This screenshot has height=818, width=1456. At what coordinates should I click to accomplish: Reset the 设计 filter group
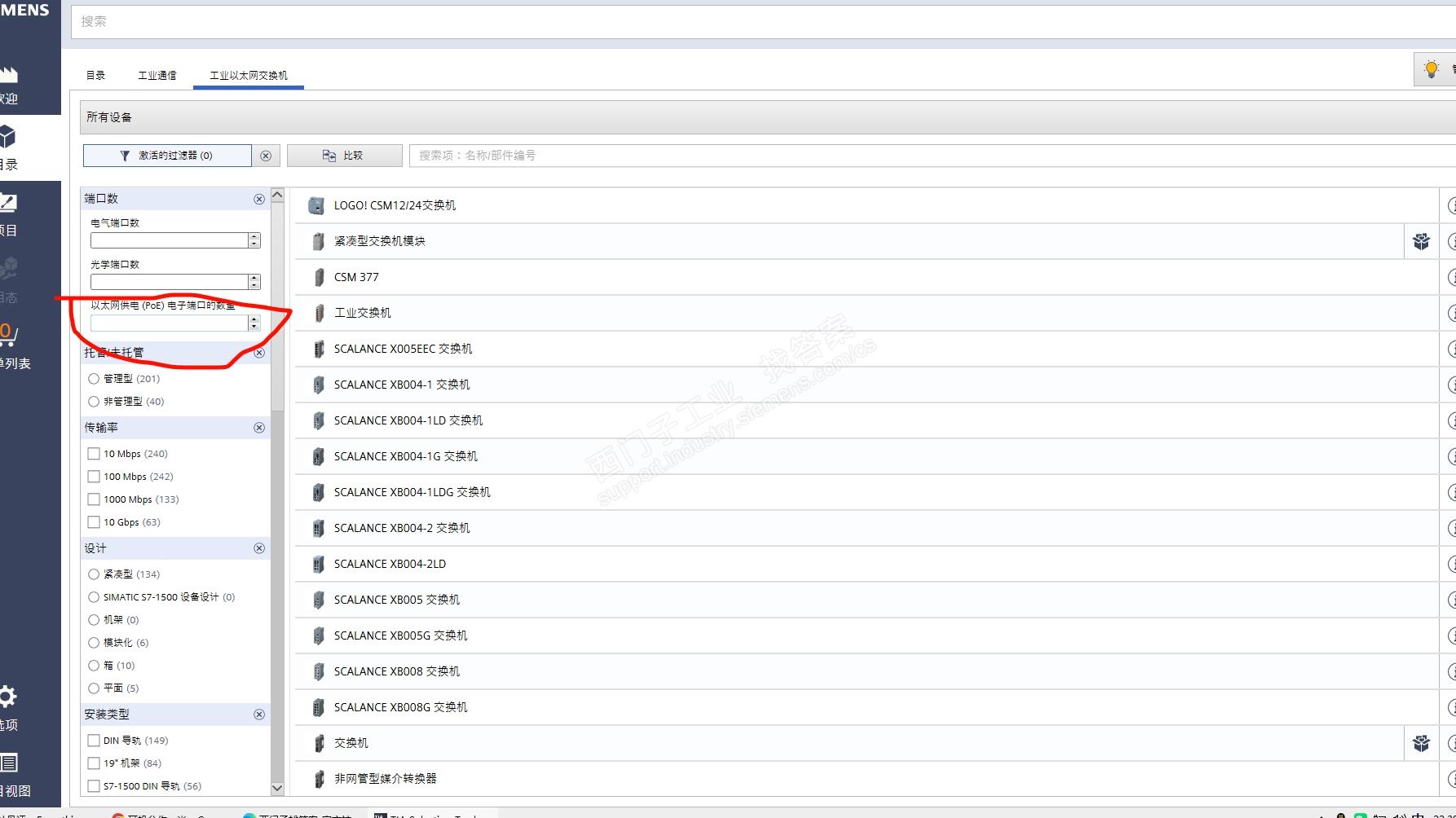(x=259, y=548)
